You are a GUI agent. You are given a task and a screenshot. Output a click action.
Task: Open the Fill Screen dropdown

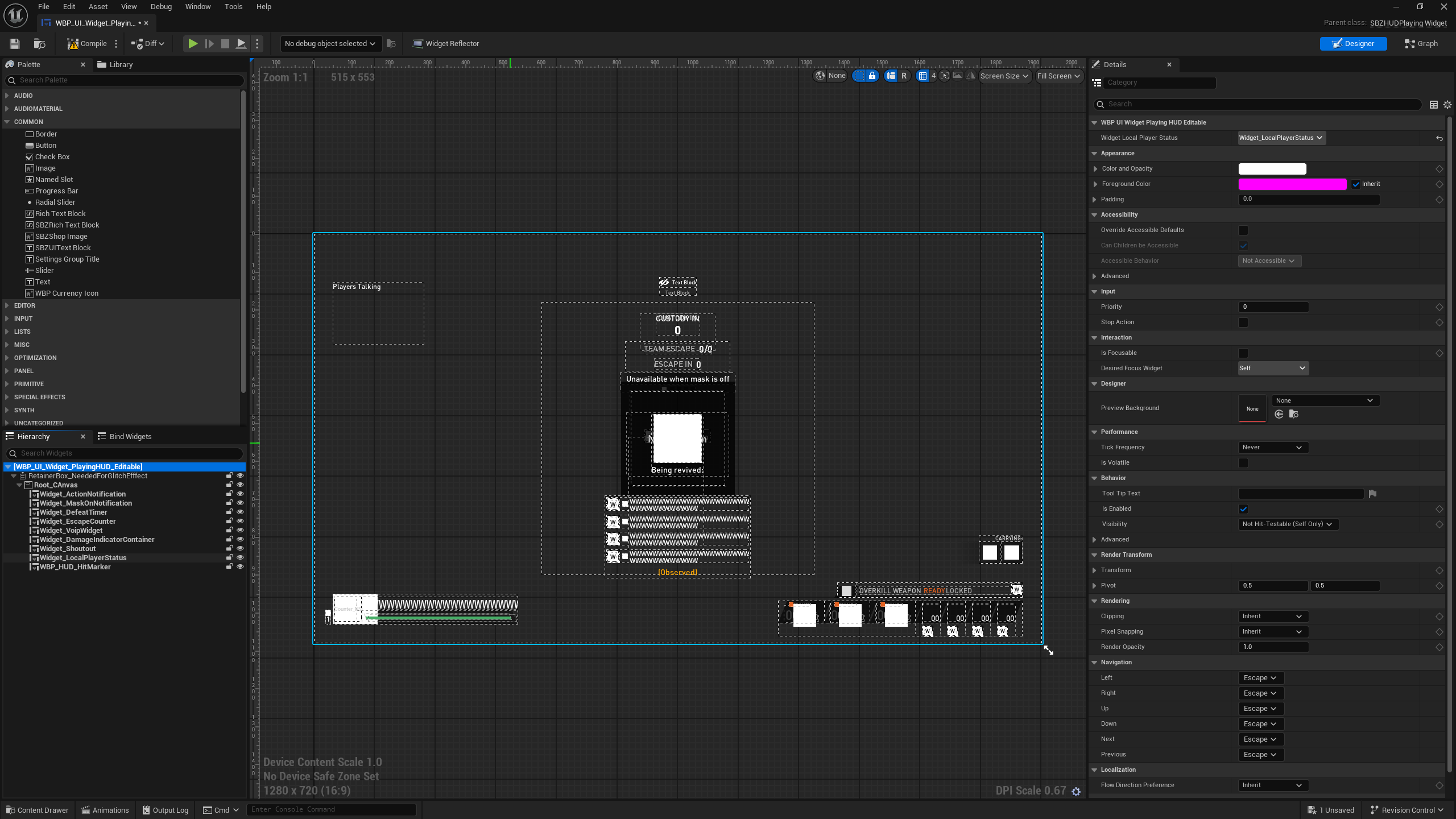click(x=1058, y=76)
